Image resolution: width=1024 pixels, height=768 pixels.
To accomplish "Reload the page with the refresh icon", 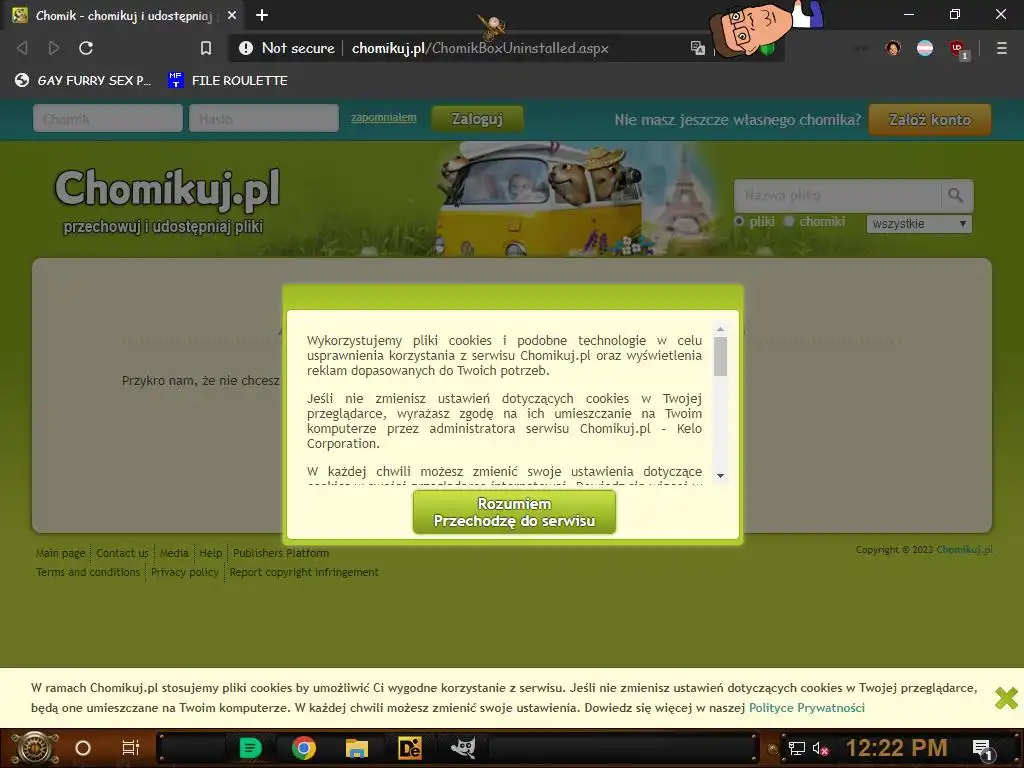I will (86, 48).
